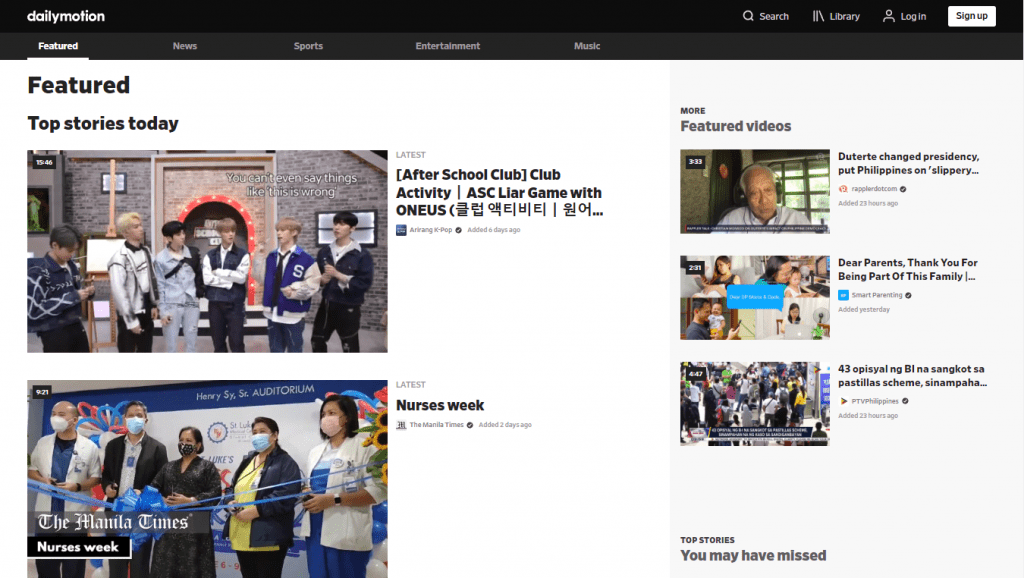Open the Sports tab
The image size is (1024, 578).
pos(308,46)
